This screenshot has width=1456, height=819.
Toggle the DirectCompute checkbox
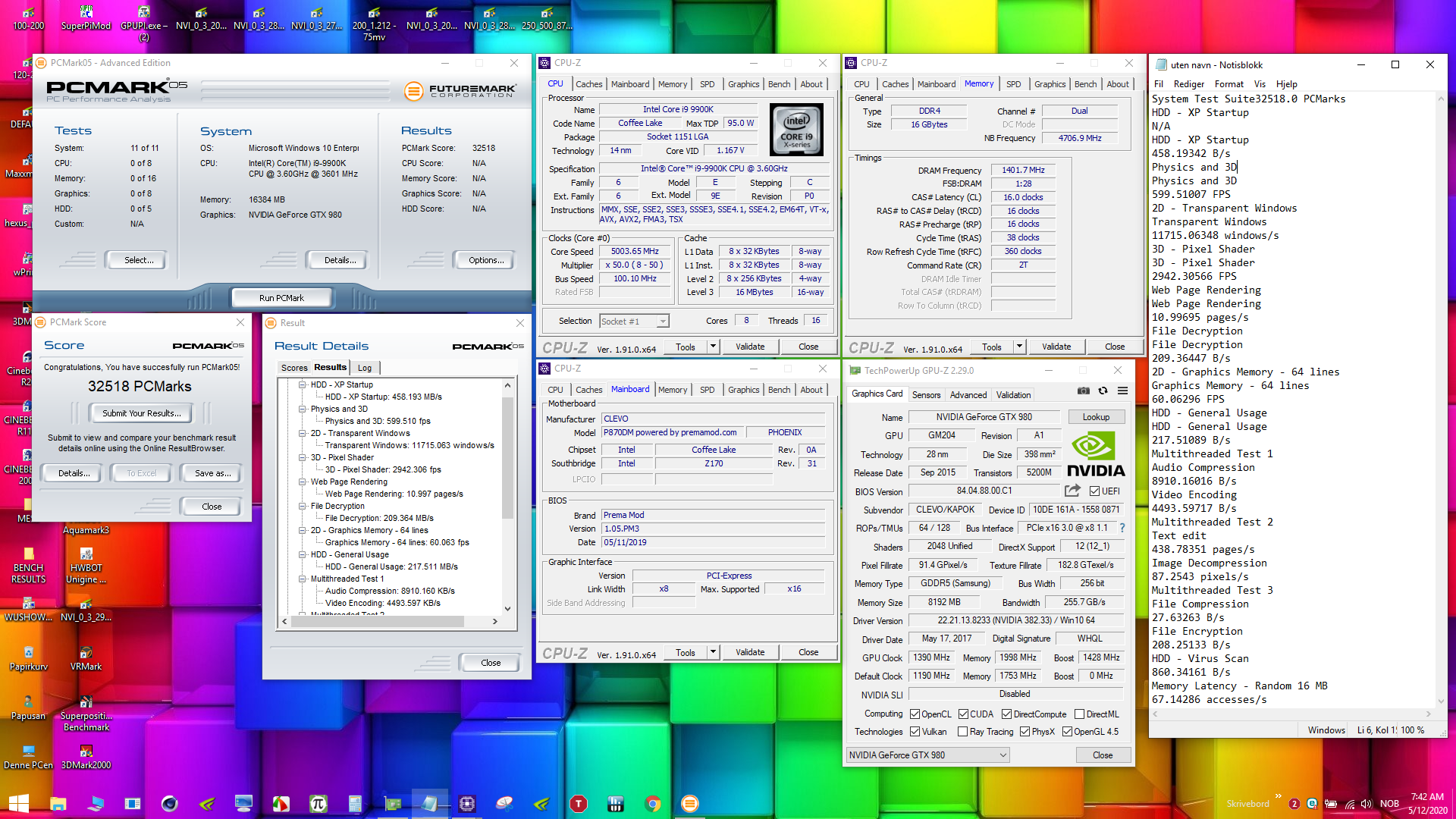tap(1006, 714)
